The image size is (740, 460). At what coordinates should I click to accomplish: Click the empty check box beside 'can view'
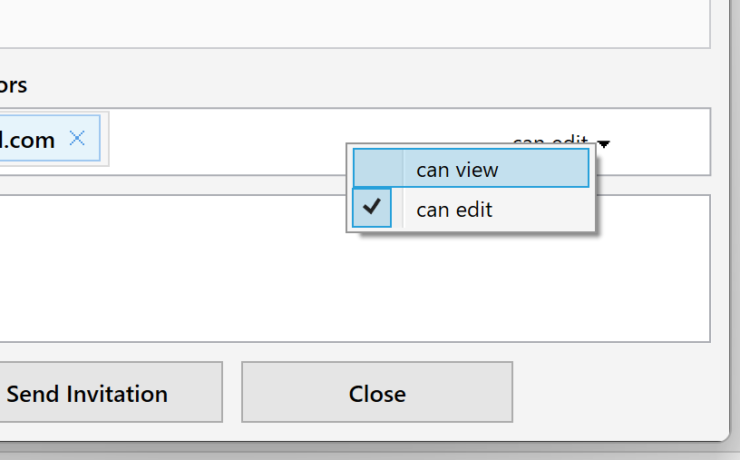tap(378, 168)
